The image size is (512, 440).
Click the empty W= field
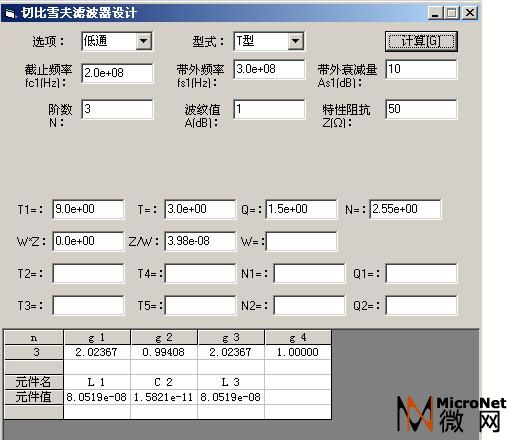[301, 241]
